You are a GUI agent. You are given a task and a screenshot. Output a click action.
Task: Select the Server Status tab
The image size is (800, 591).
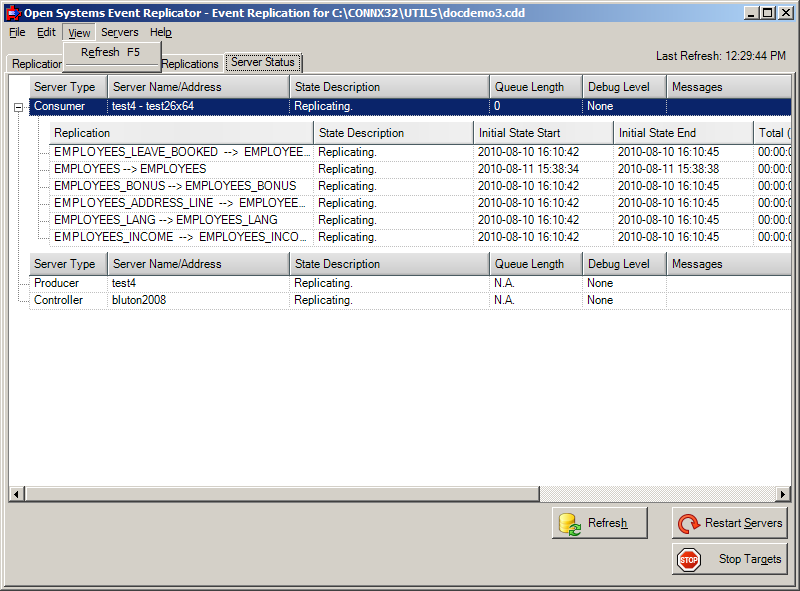pyautogui.click(x=263, y=62)
